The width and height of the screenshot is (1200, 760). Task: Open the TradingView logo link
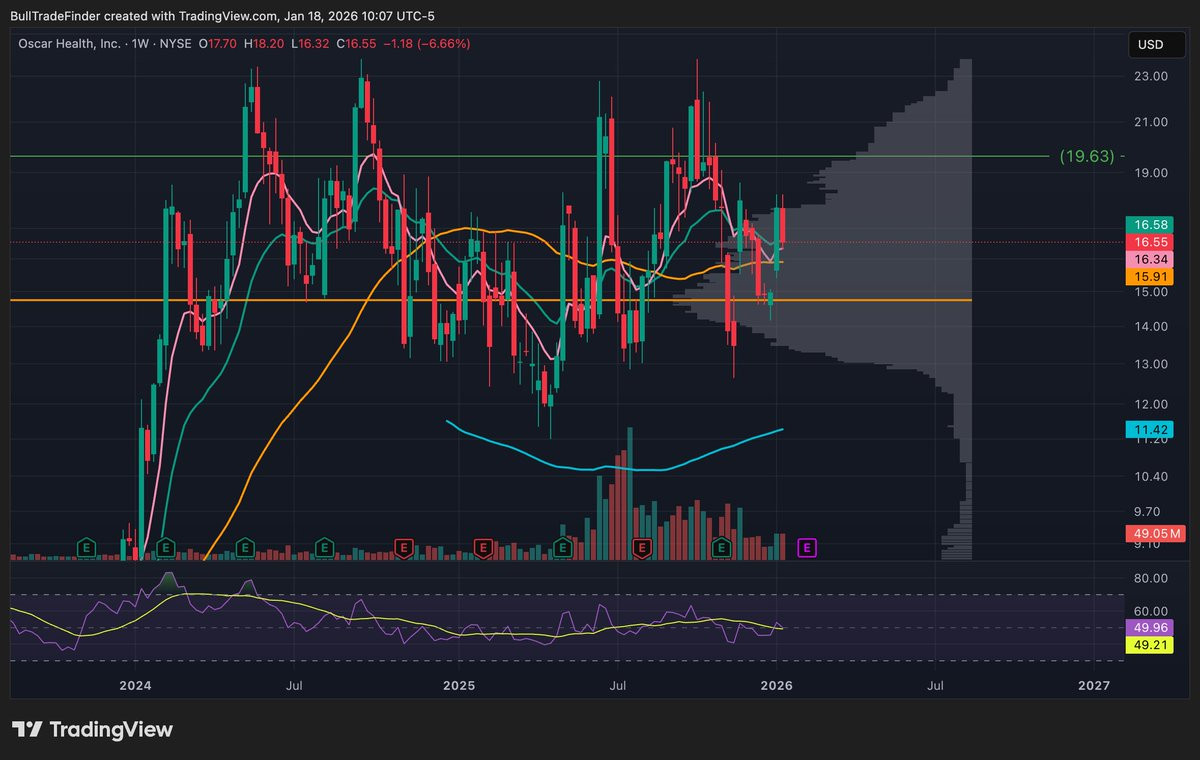92,730
